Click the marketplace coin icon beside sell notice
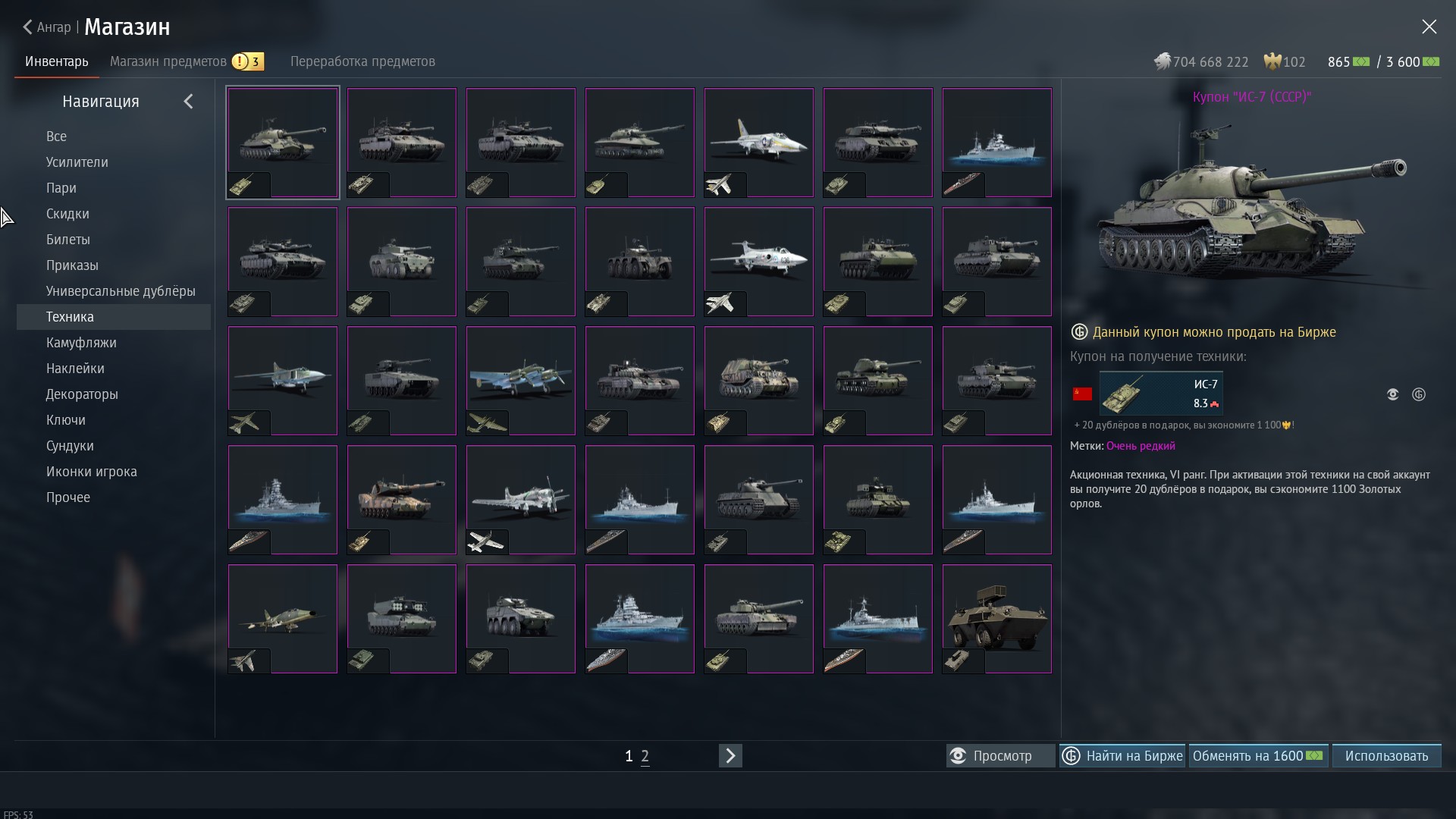The height and width of the screenshot is (819, 1456). click(1078, 332)
